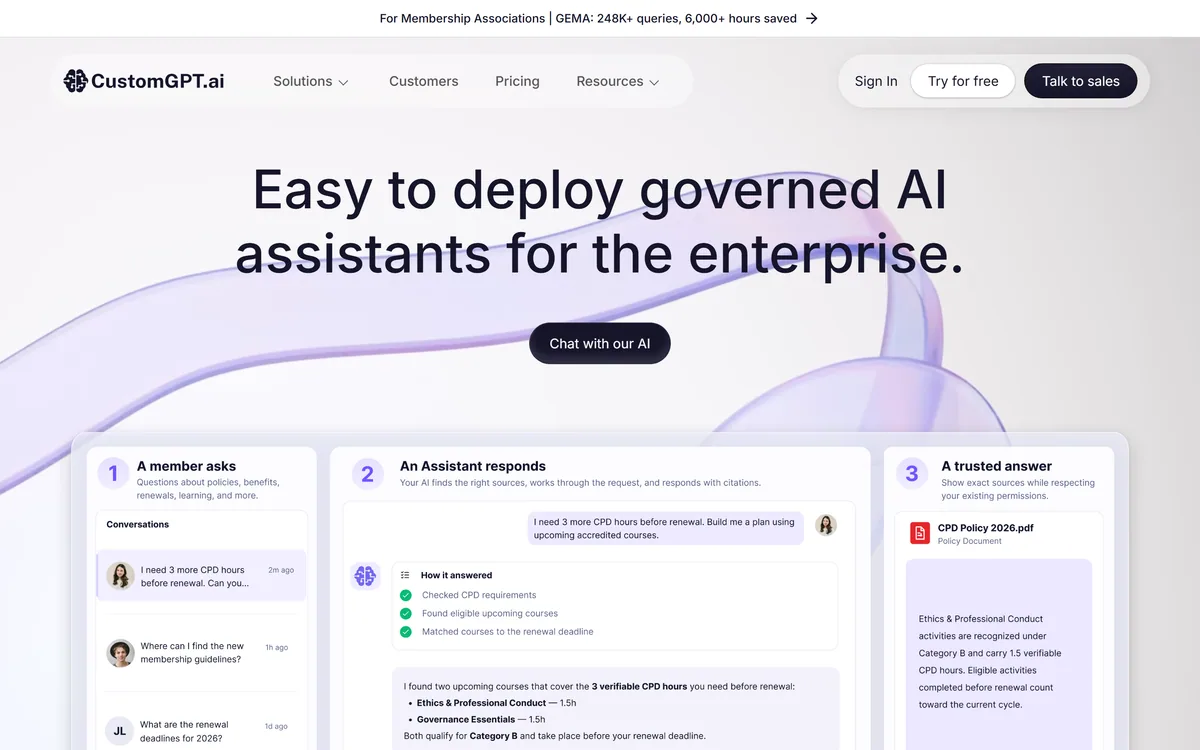Screen dimensions: 1200x750
Task: Click the user avatar beside the chat message
Action: [826, 525]
